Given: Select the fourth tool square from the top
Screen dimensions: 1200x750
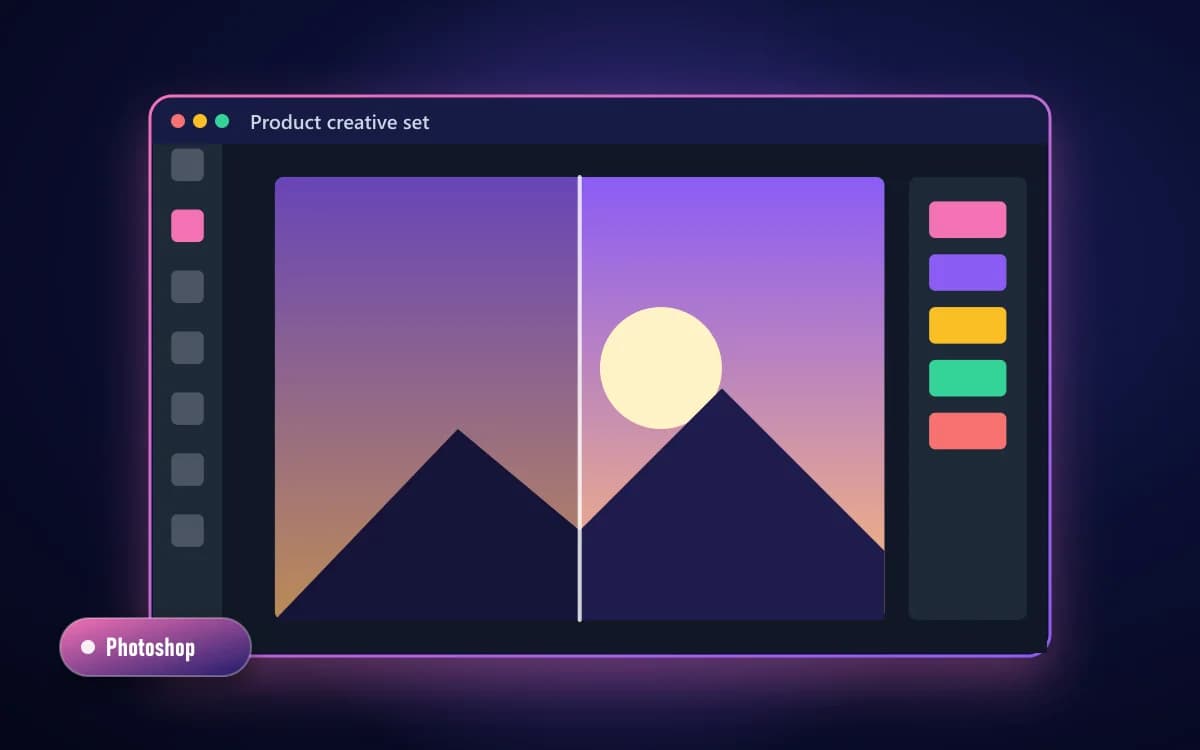Looking at the screenshot, I should [187, 348].
